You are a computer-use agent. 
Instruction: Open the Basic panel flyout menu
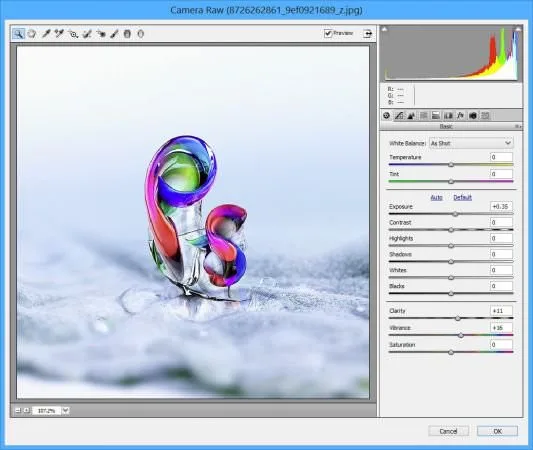coord(518,126)
